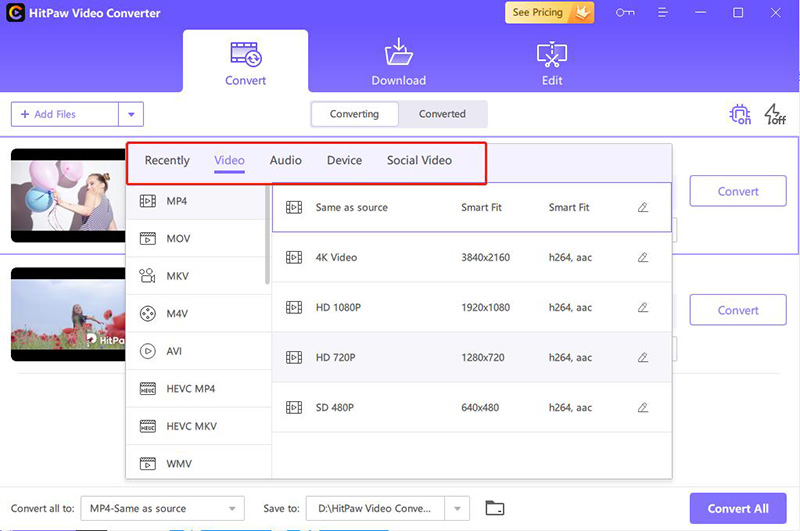This screenshot has height=531, width=800.
Task: Choose MP4 format in the list
Action: point(198,201)
